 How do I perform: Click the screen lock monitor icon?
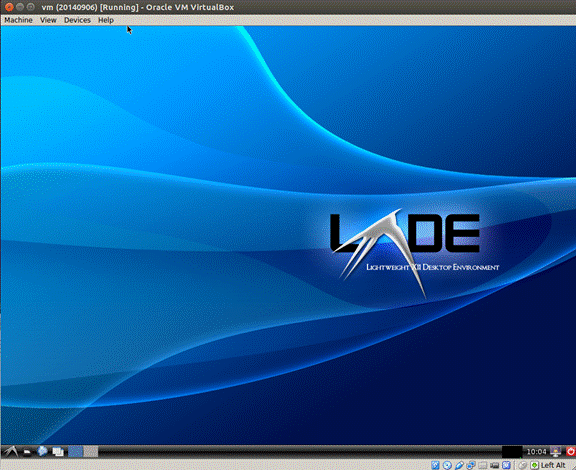coord(556,451)
